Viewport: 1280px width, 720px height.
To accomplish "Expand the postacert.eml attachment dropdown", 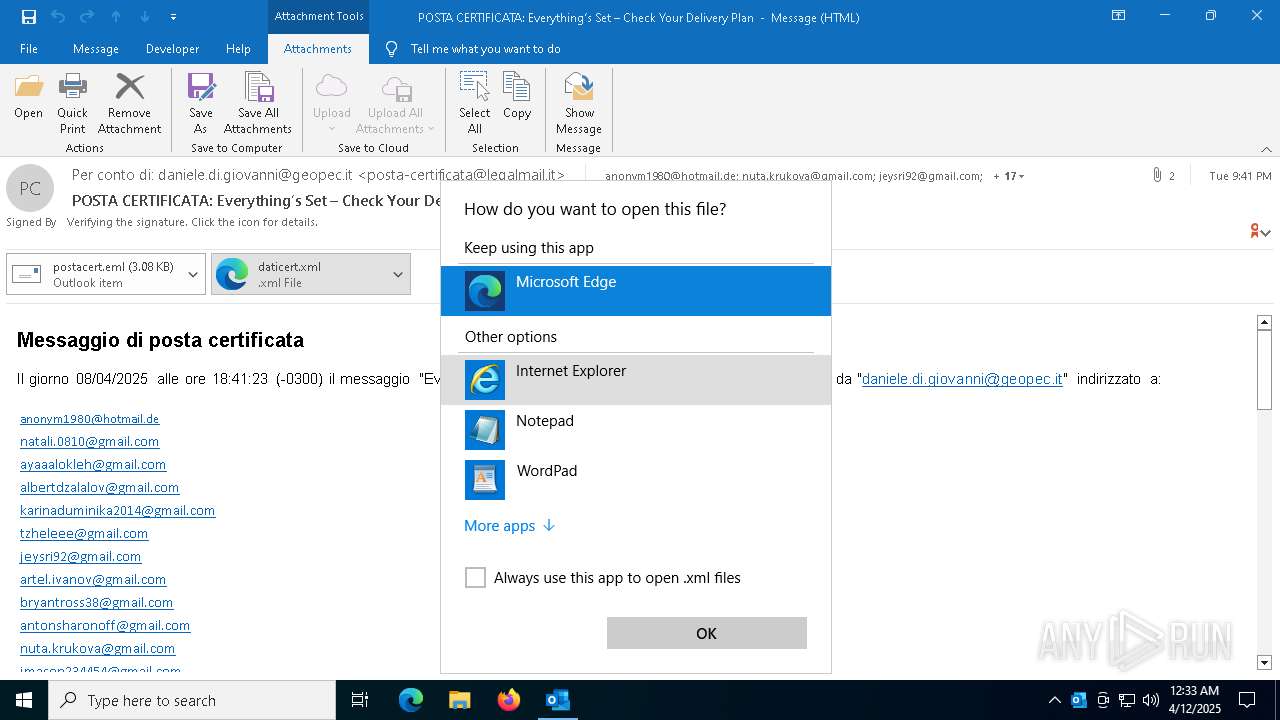I will [x=194, y=275].
